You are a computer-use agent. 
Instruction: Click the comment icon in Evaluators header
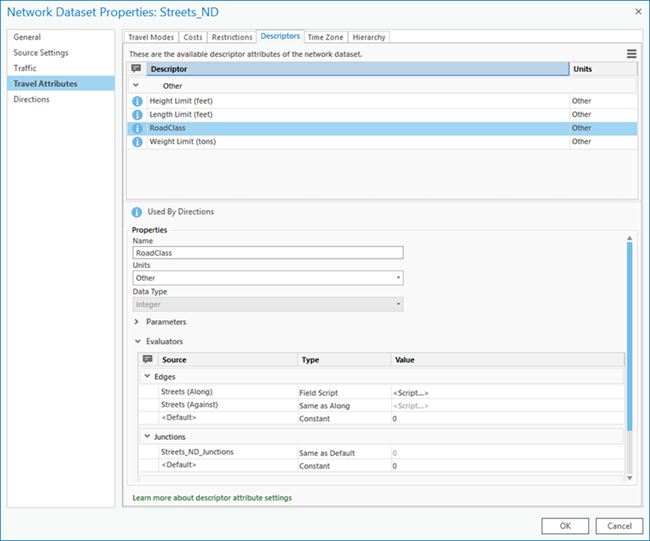point(147,360)
